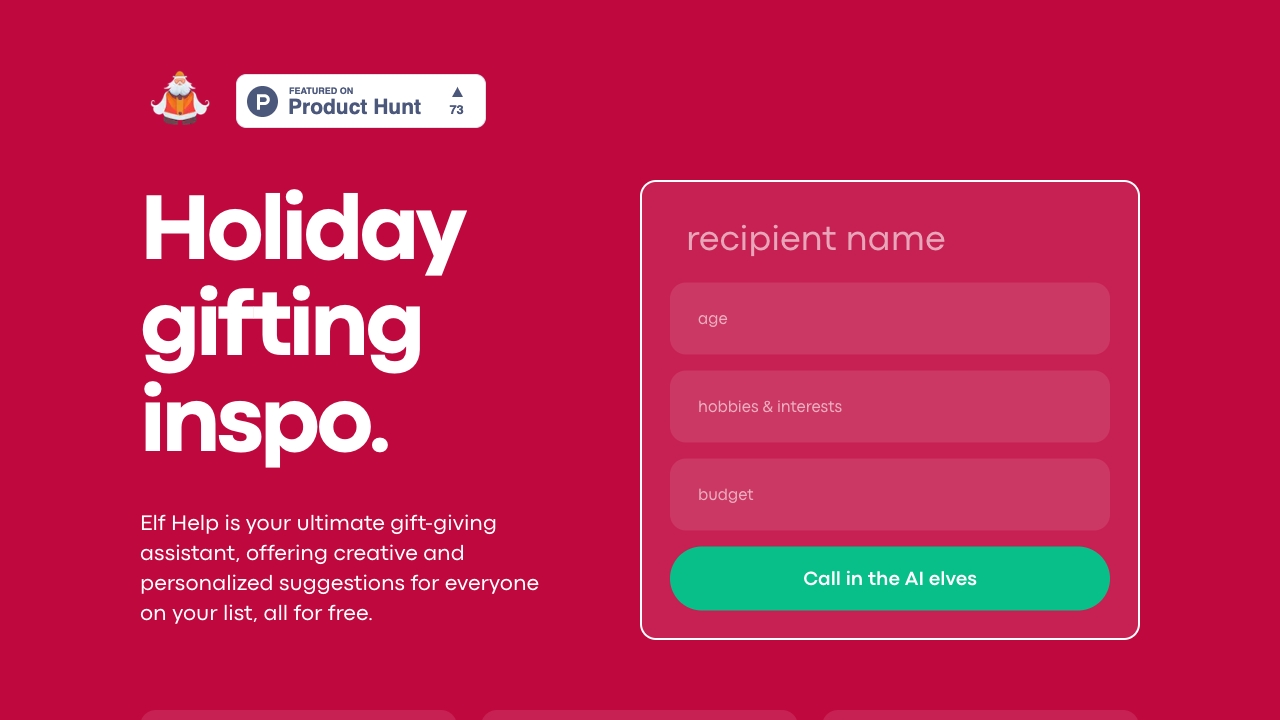This screenshot has width=1280, height=720.
Task: Click the upvote triangle on Product Hunt badge
Action: point(457,92)
